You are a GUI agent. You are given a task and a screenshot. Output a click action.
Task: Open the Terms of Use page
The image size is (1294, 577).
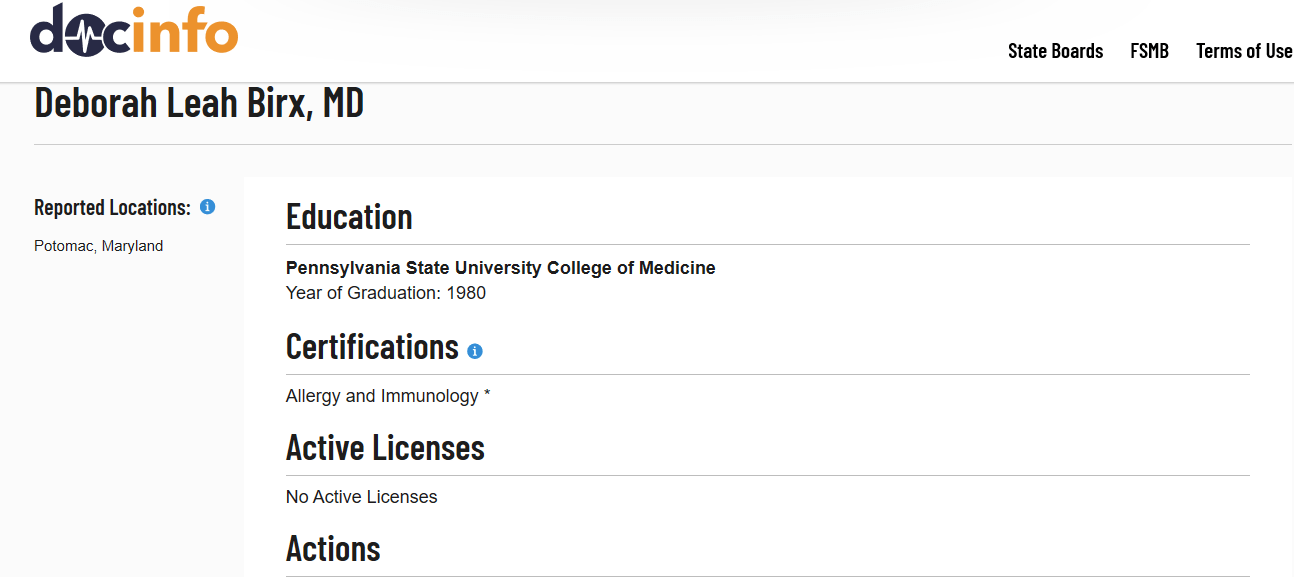1244,51
